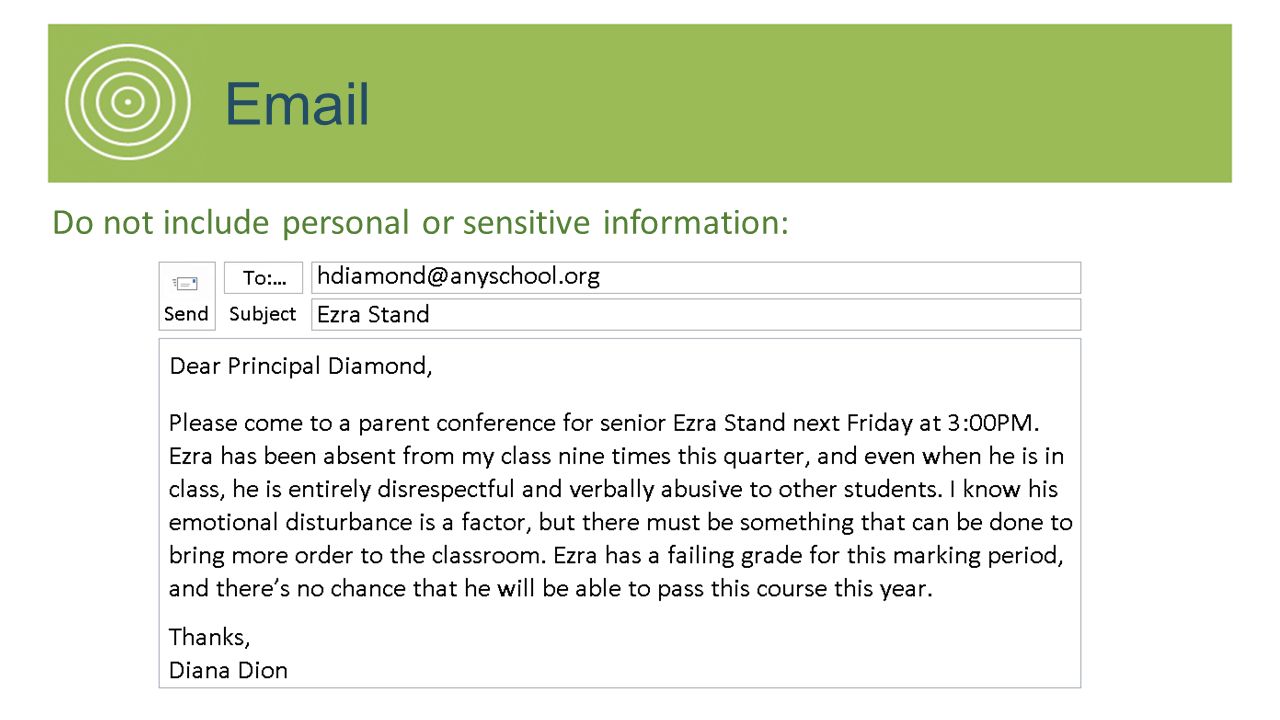Click the Subject field containing Ezra Stand

pyautogui.click(x=696, y=314)
